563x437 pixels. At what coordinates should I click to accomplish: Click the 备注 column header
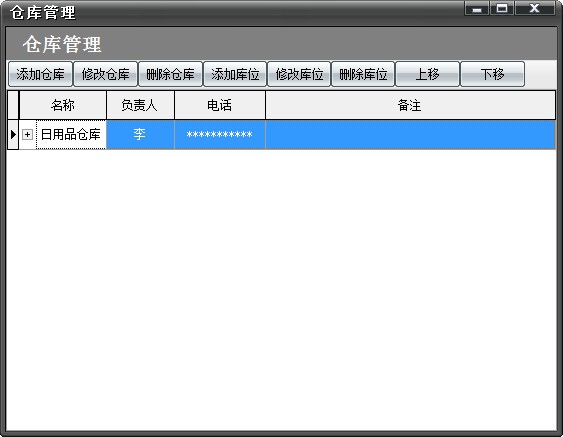(410, 105)
